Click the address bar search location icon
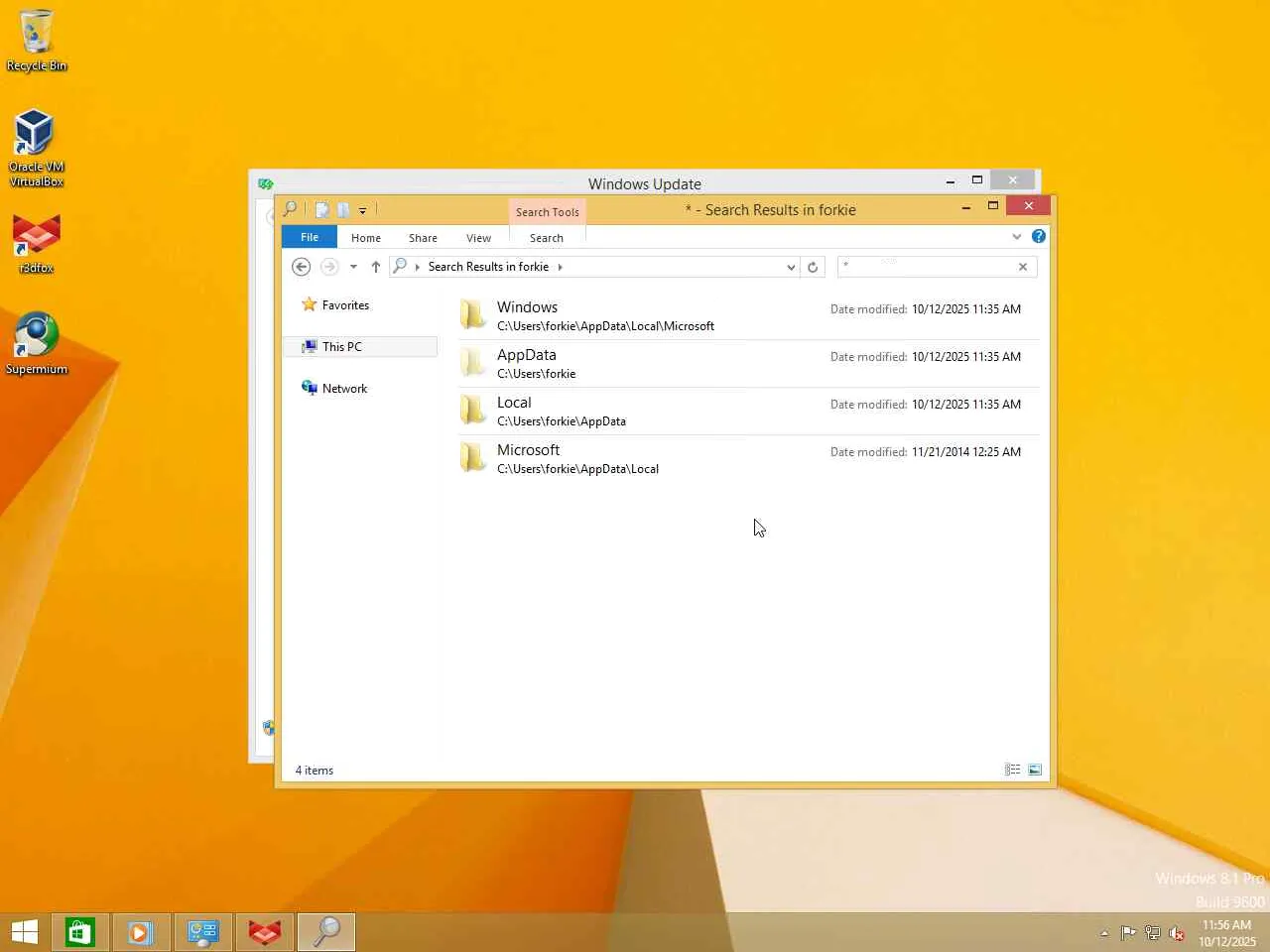 (x=400, y=266)
